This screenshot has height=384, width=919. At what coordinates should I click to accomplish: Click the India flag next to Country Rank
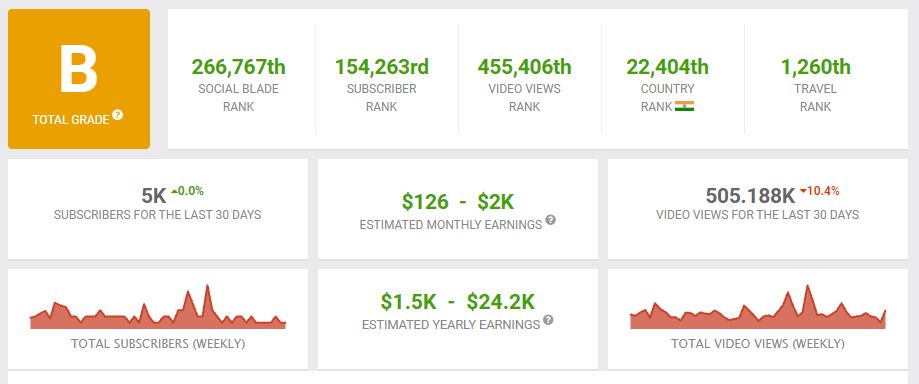coord(684,106)
